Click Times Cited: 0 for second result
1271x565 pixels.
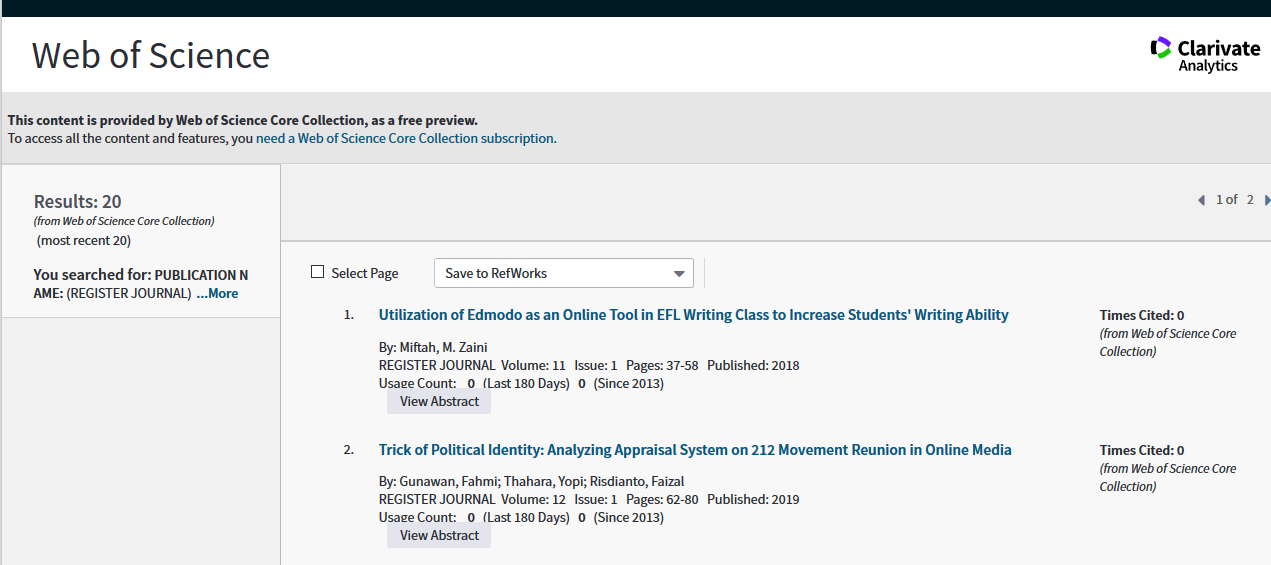click(1142, 450)
